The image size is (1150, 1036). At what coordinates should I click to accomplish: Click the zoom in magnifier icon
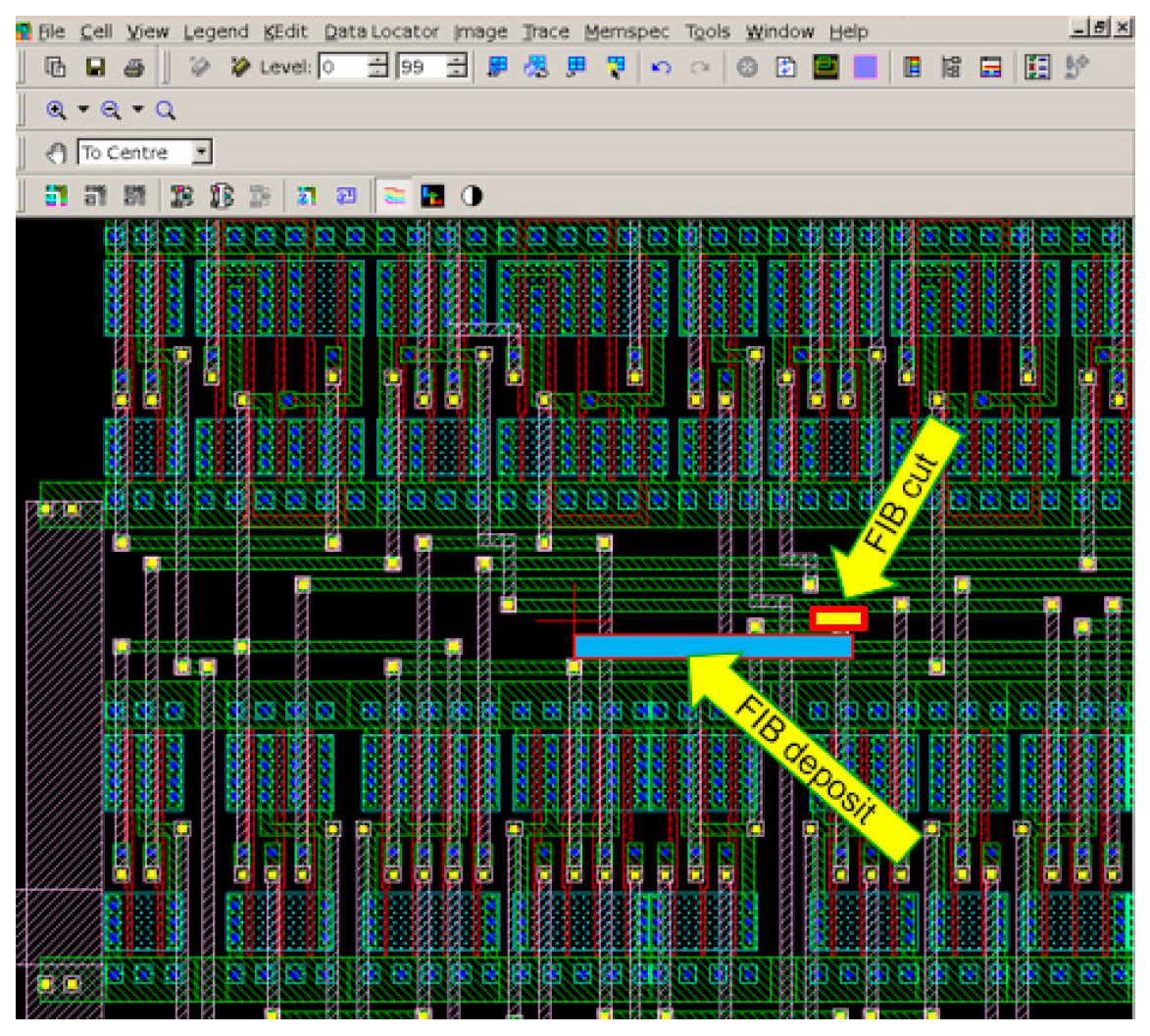click(56, 112)
